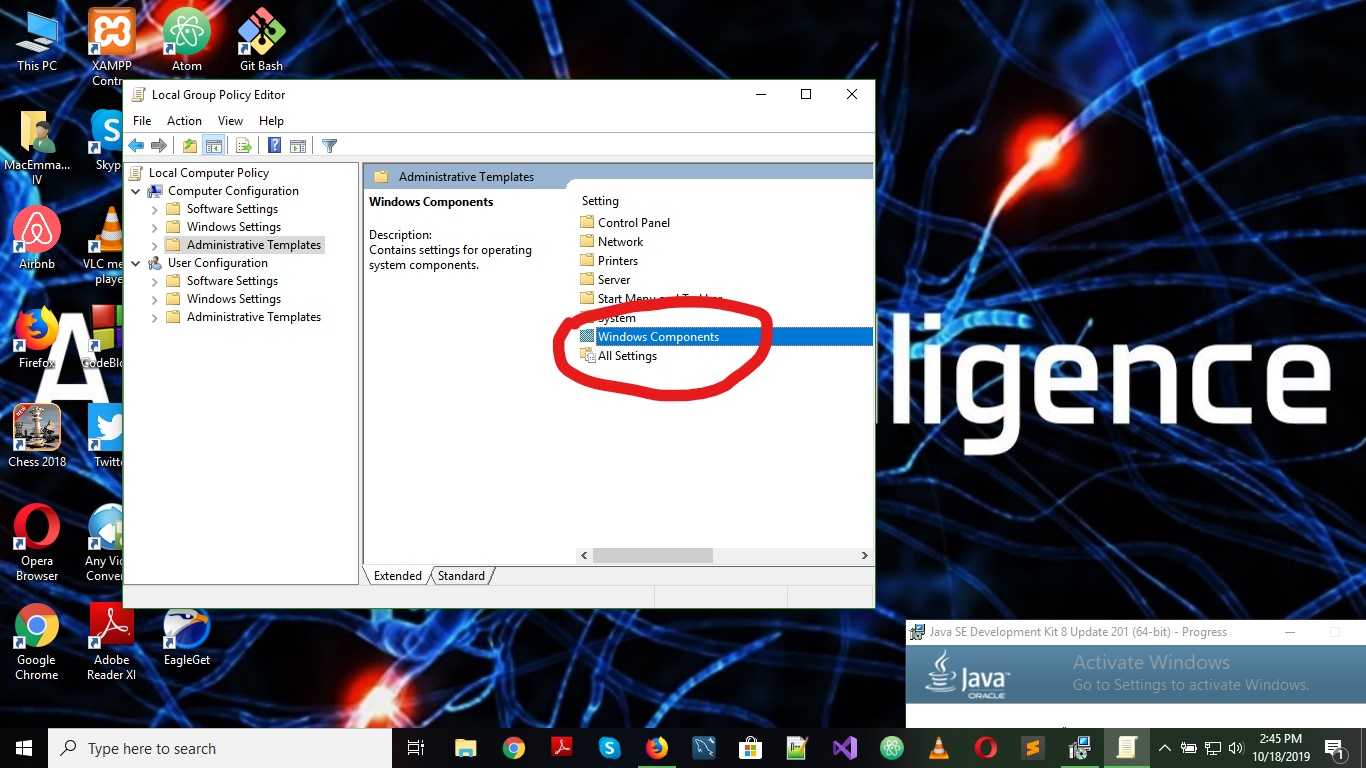
Task: Open Task View from the taskbar
Action: (x=416, y=748)
